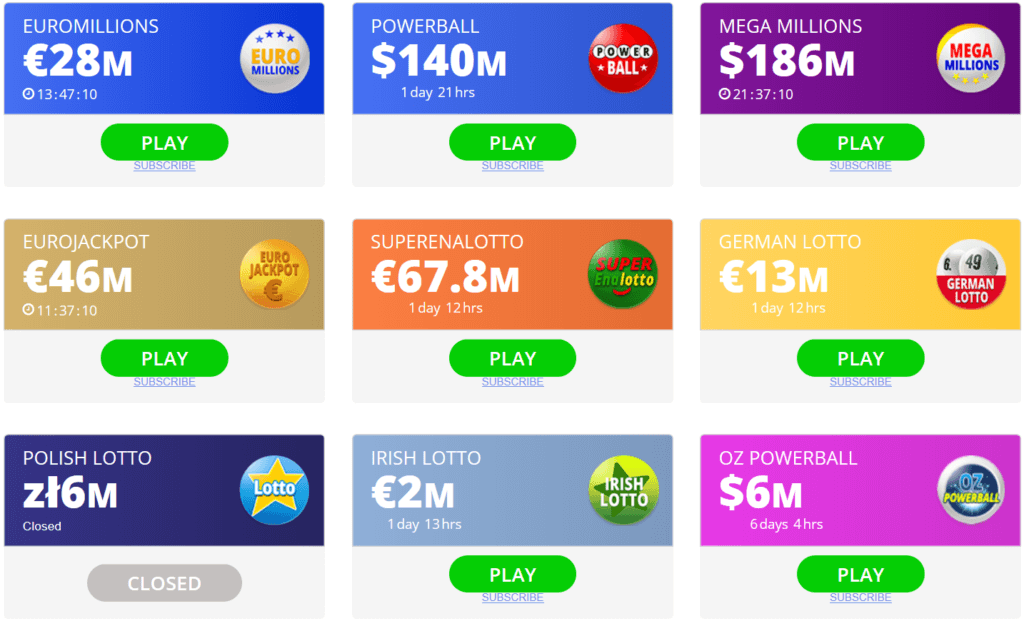1024x626 pixels.
Task: Click the German Lotto balls logo
Action: 970,274
